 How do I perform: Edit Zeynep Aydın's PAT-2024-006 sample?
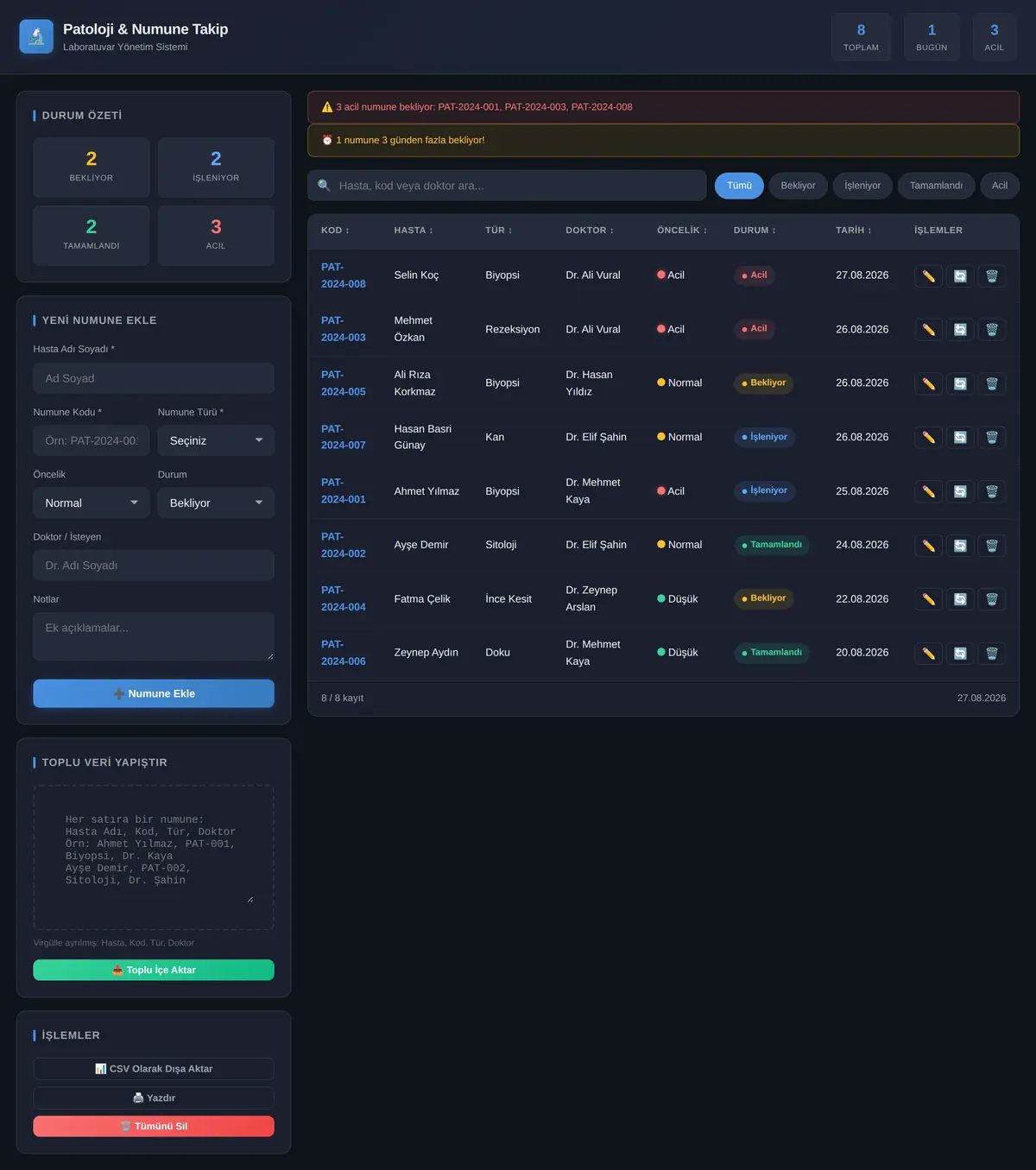coord(928,654)
